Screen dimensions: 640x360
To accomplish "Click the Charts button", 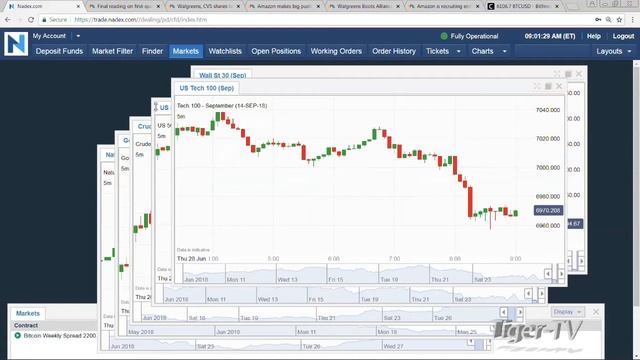I will click(482, 51).
